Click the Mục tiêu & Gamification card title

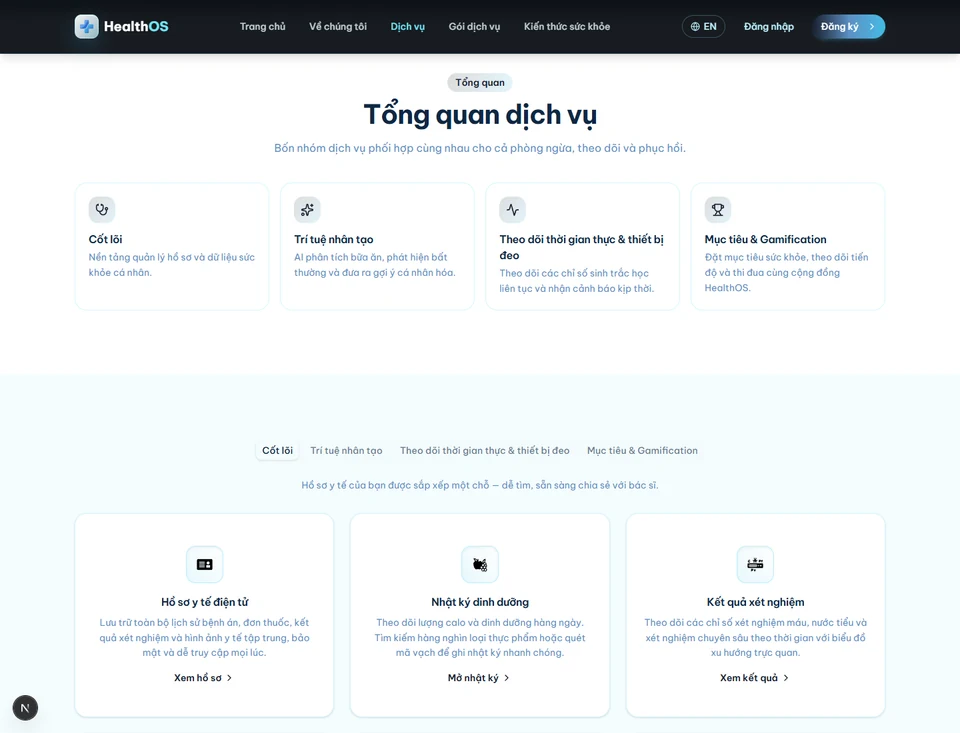click(x=765, y=239)
